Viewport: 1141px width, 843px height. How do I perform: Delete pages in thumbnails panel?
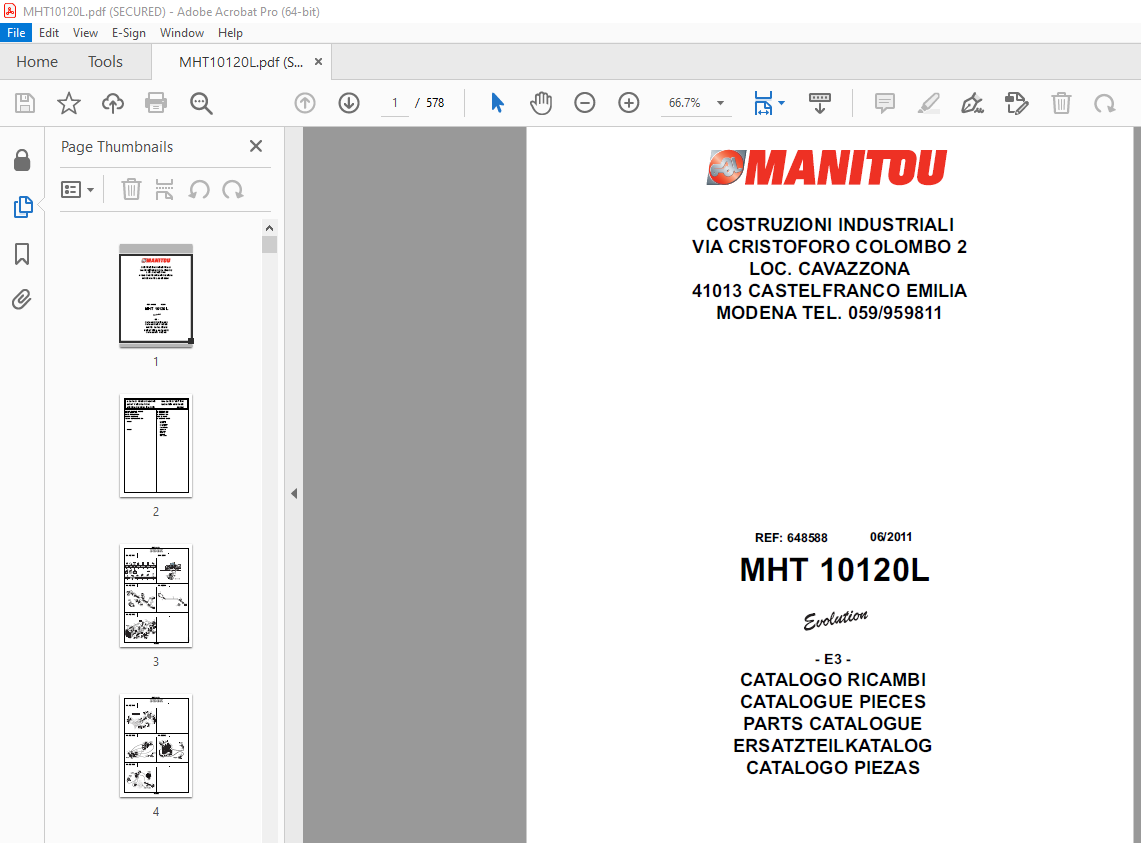(x=131, y=189)
